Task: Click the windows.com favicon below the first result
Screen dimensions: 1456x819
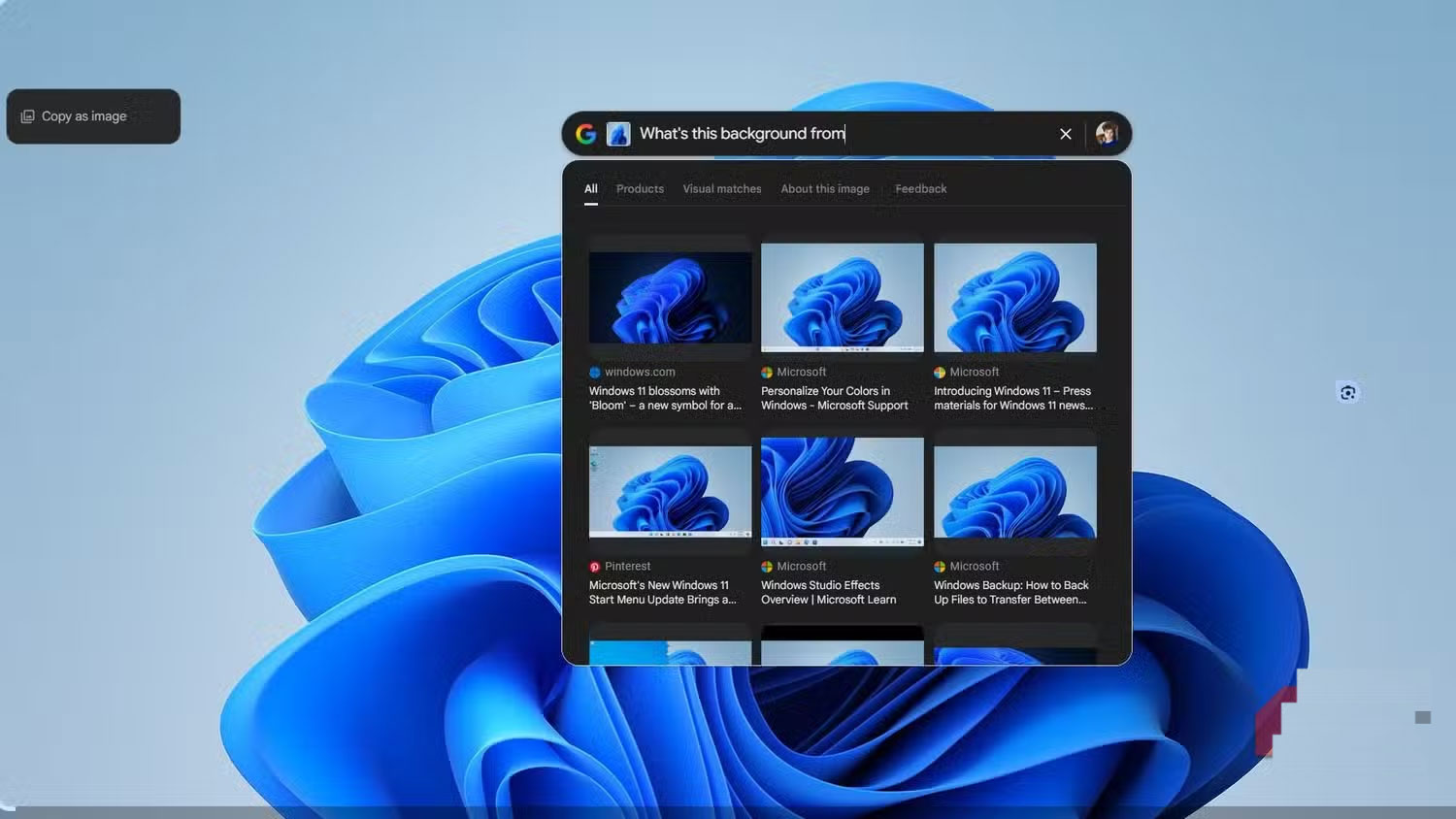Action: [595, 372]
